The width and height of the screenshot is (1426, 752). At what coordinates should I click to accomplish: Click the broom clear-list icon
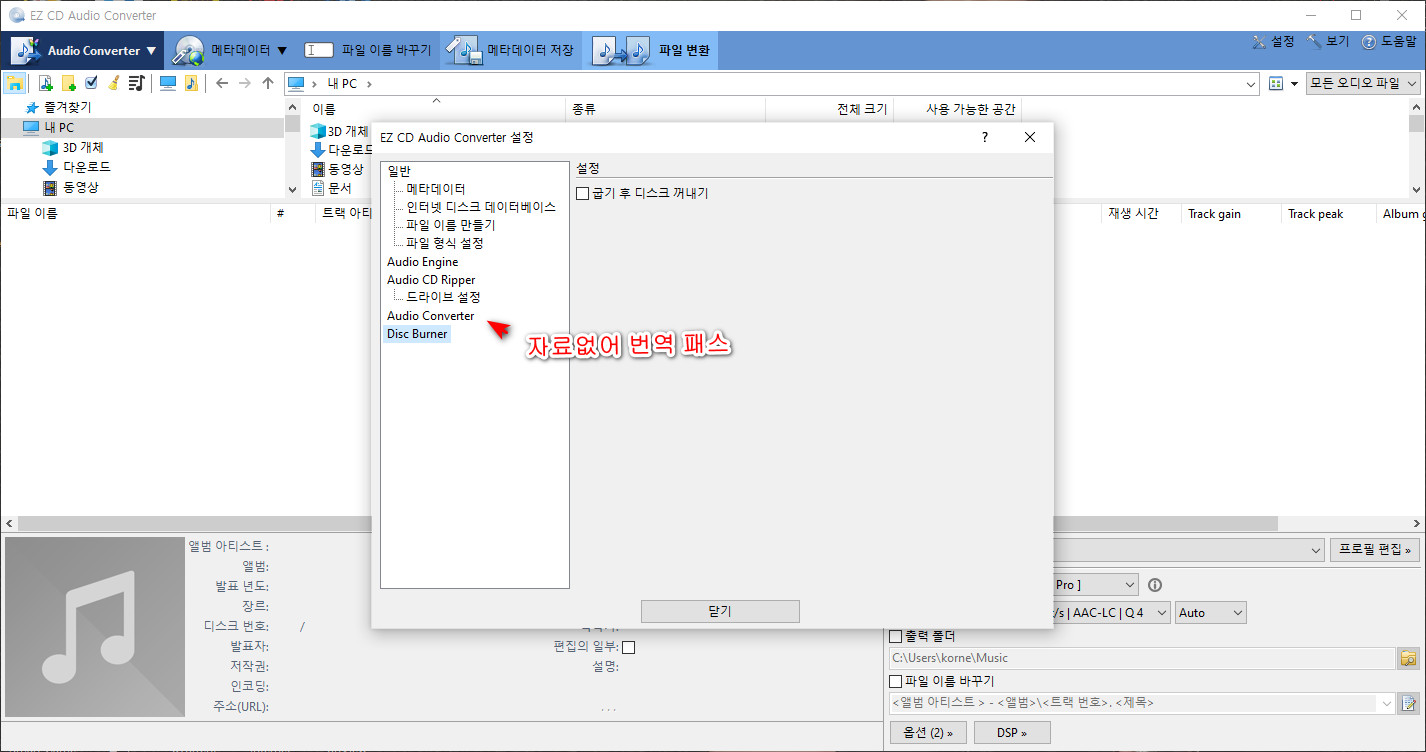[x=114, y=83]
